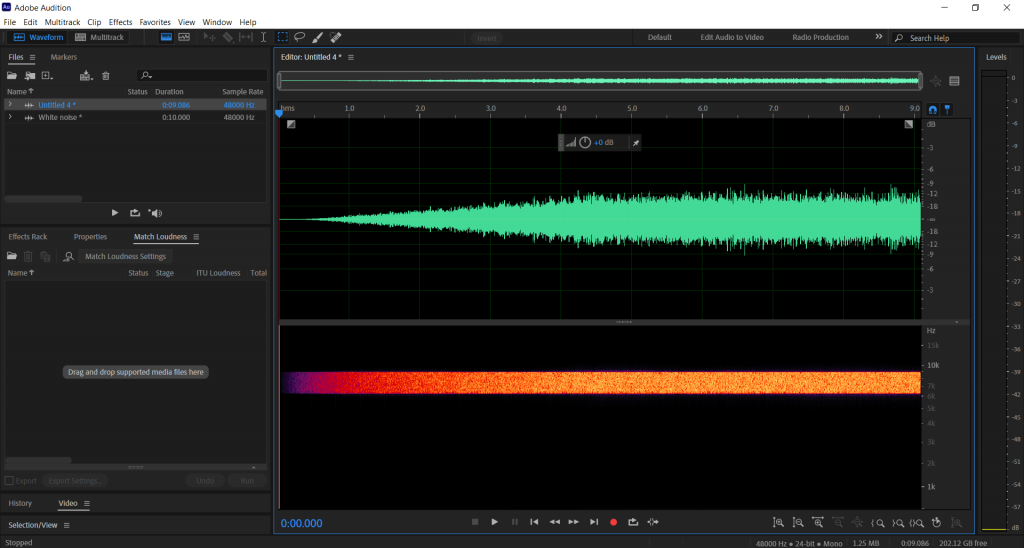1024x548 pixels.
Task: Click the Import File icon in Files panel
Action: [x=30, y=75]
